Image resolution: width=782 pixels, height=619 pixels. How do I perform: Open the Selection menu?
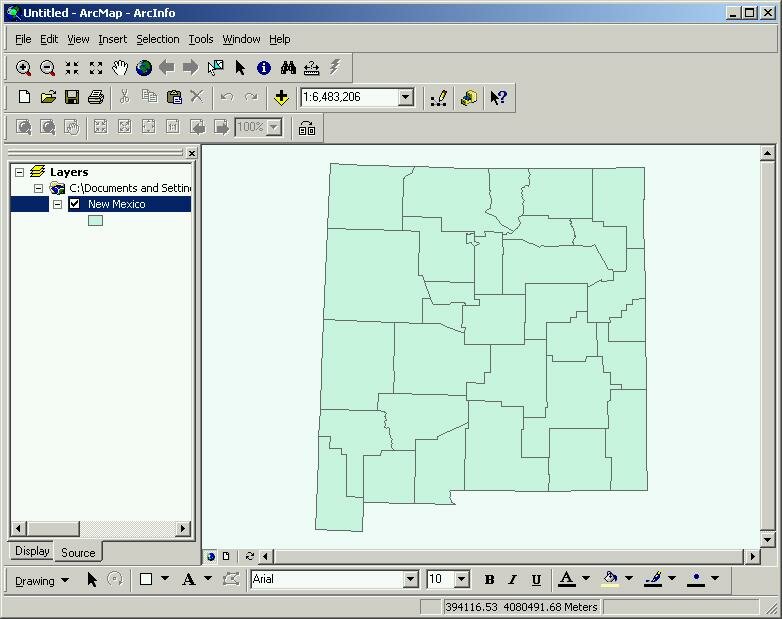[x=158, y=39]
